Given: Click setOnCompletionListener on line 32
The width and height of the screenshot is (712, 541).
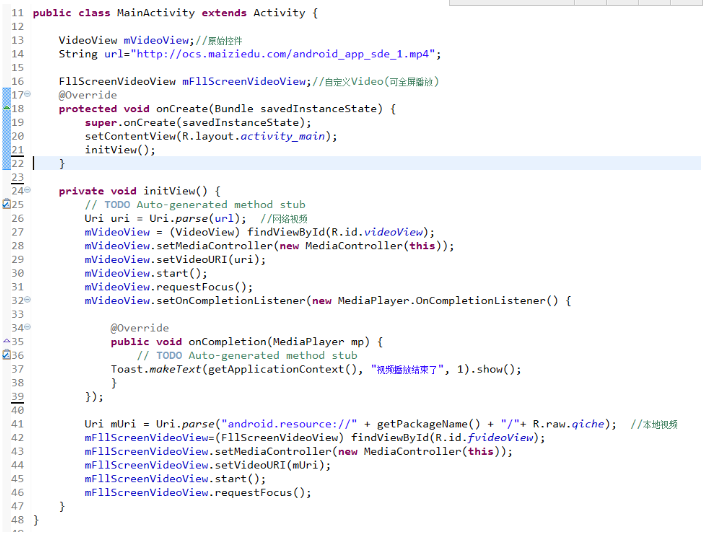Looking at the screenshot, I should 231,301.
